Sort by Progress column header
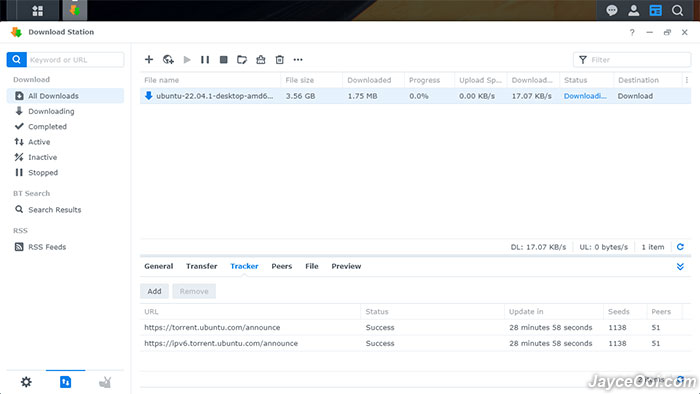The image size is (700, 394). coord(429,80)
